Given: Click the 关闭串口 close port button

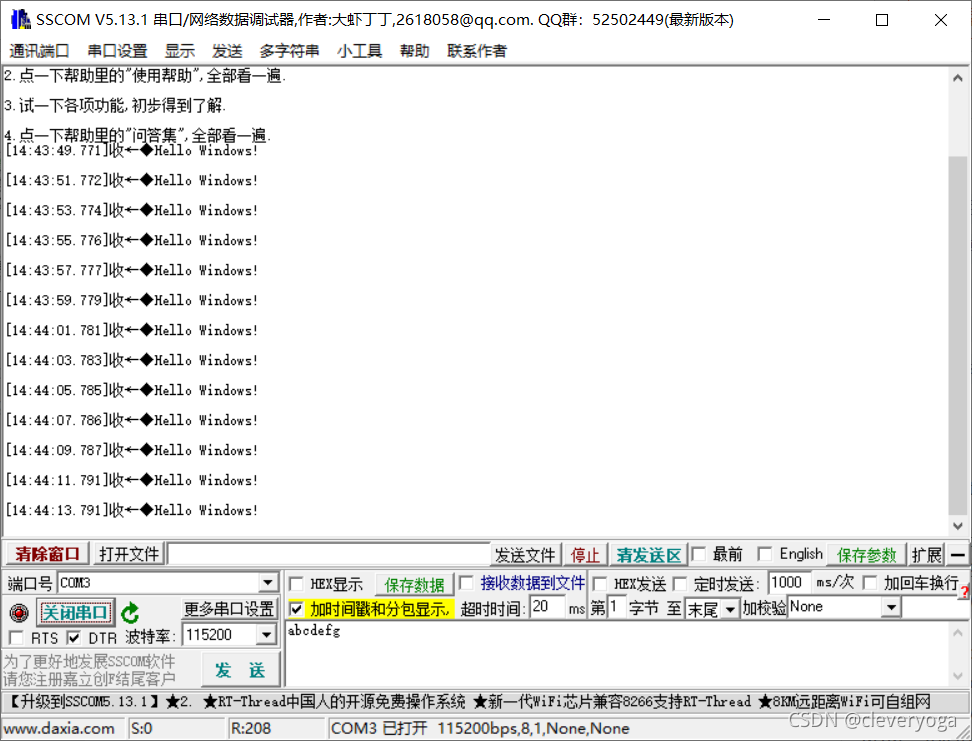Looking at the screenshot, I should pos(74,612).
